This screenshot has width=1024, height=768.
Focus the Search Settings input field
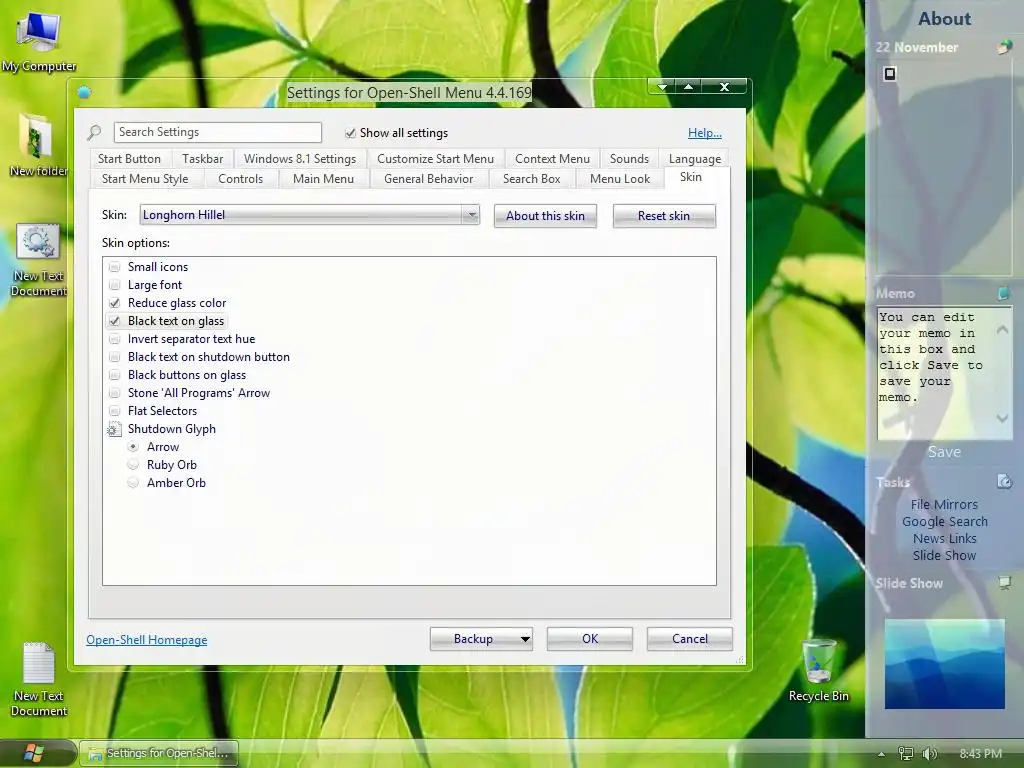[217, 132]
